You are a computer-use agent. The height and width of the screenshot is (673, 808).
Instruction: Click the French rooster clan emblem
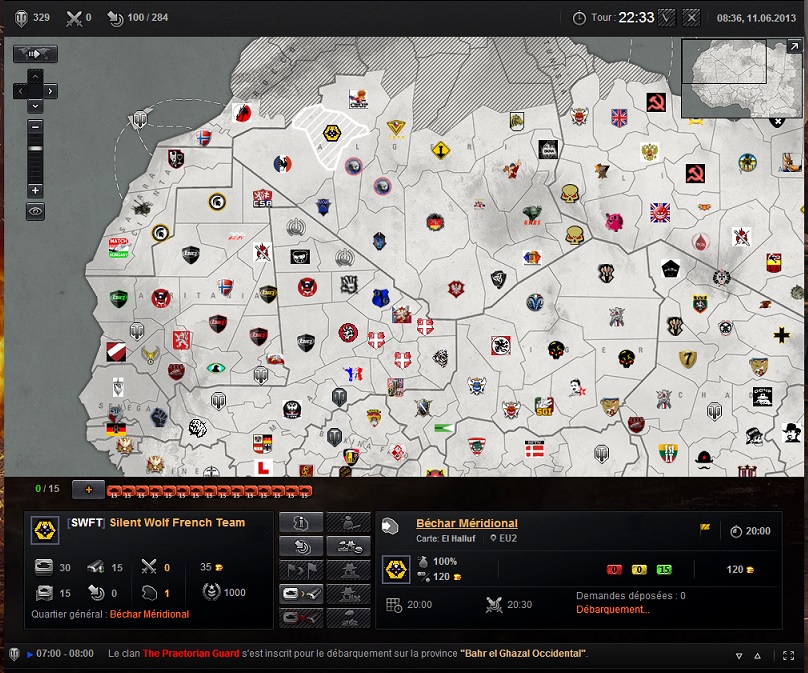(282, 164)
